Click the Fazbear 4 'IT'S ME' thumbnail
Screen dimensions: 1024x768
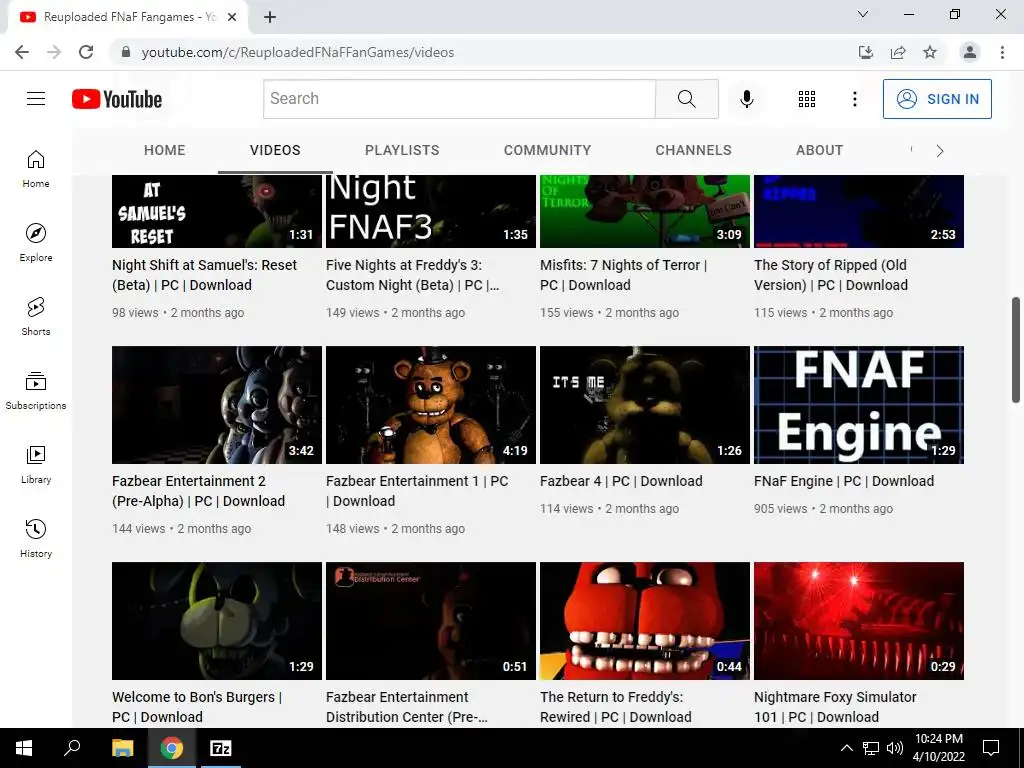tap(645, 405)
